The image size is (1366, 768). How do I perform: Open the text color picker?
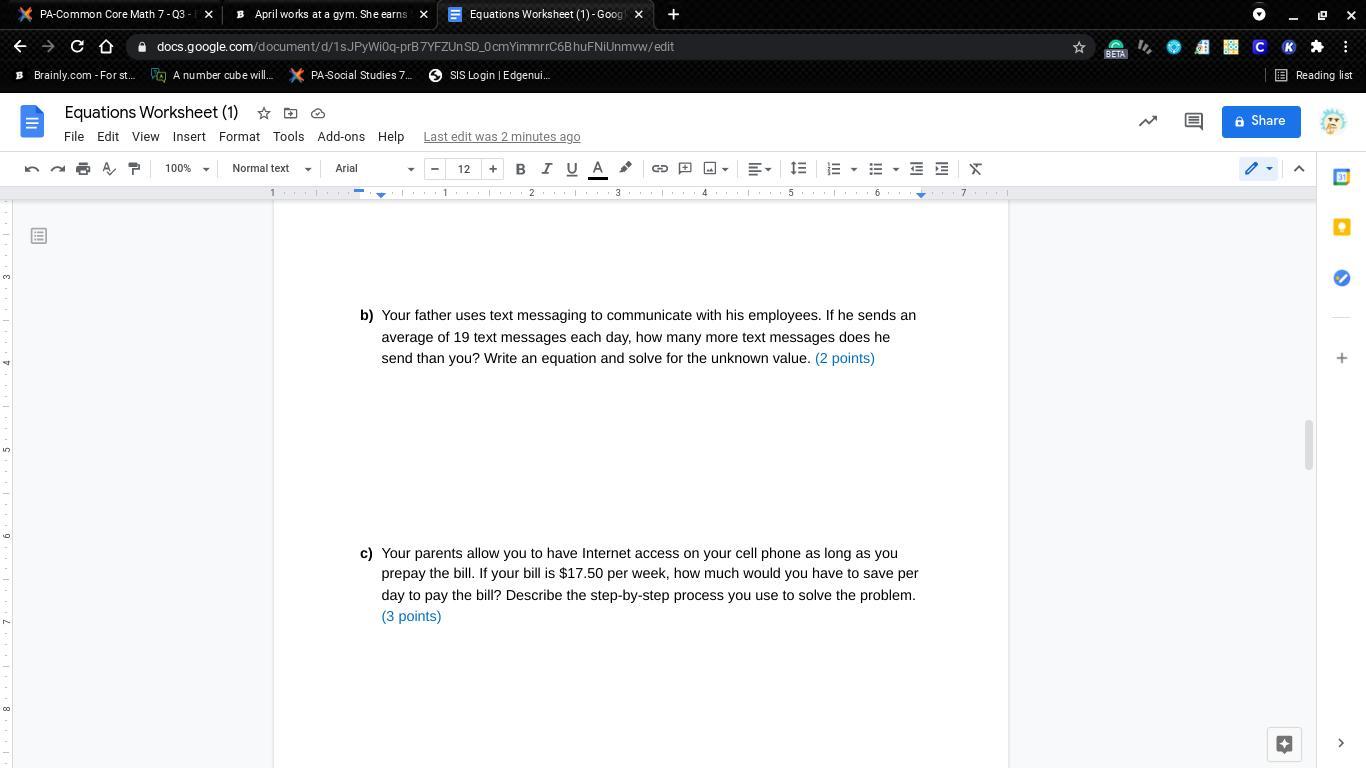coord(598,169)
